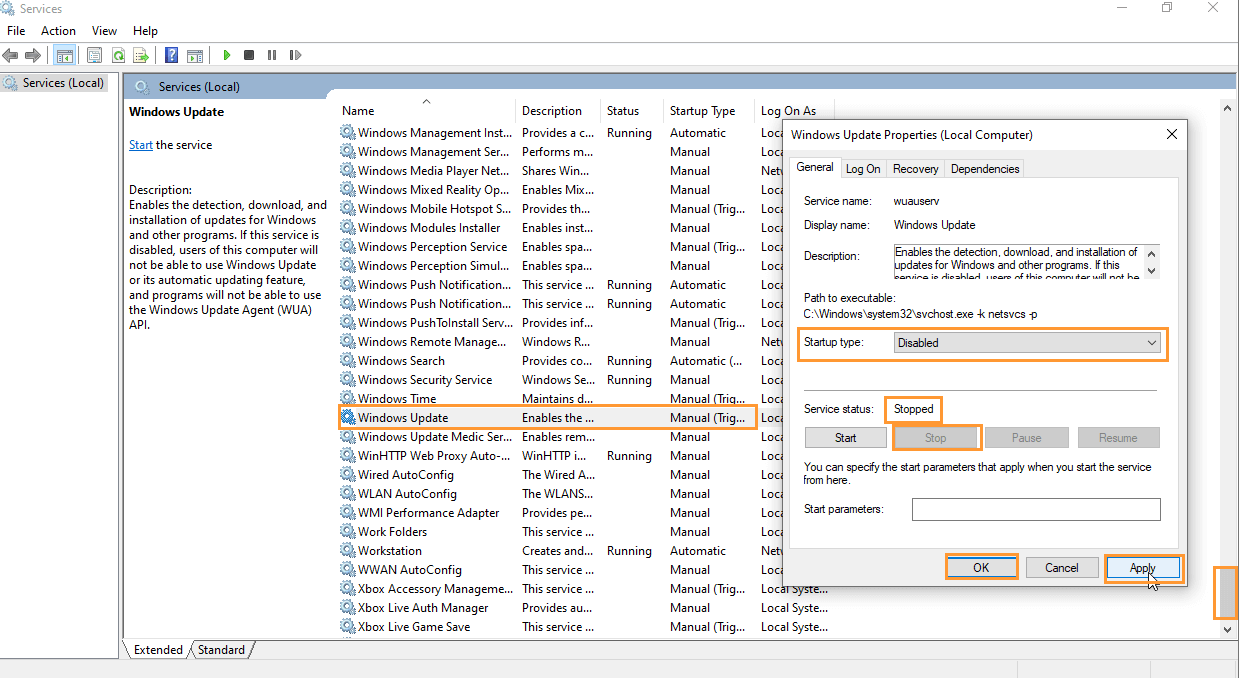Open the File menu
The height and width of the screenshot is (678, 1239).
click(x=16, y=31)
